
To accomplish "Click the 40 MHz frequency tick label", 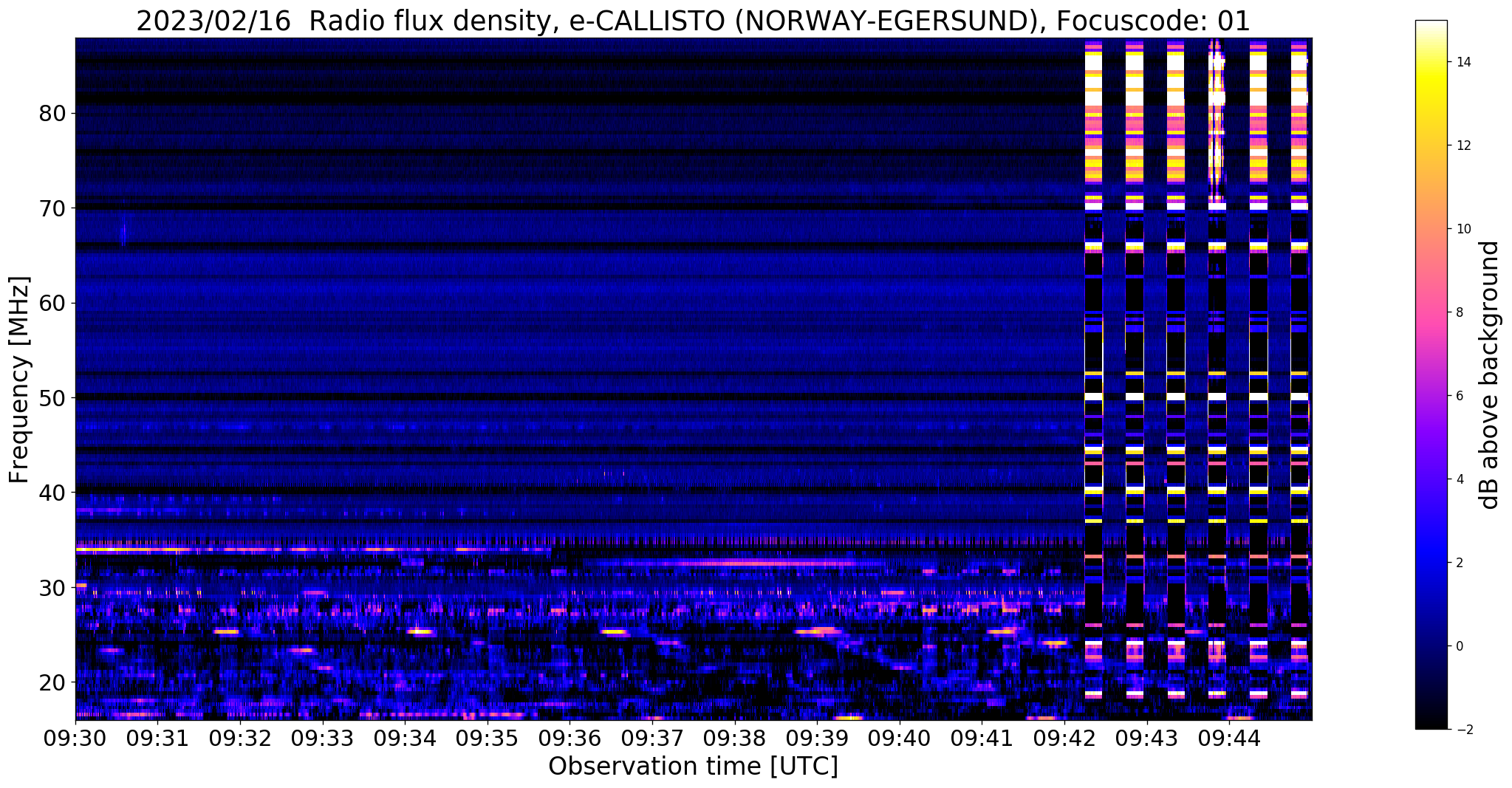I will [52, 493].
